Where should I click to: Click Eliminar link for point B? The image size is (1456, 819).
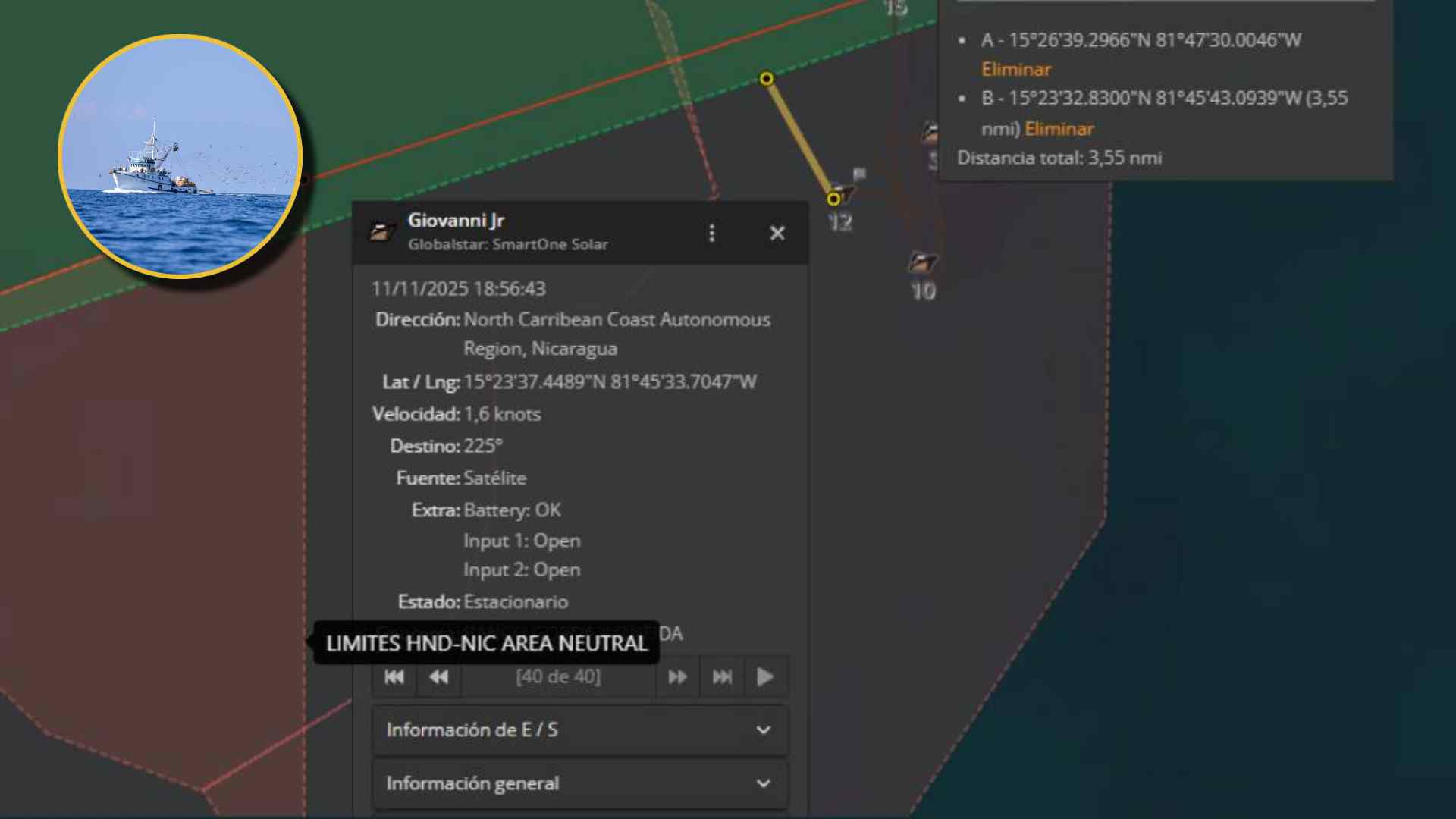click(1059, 129)
